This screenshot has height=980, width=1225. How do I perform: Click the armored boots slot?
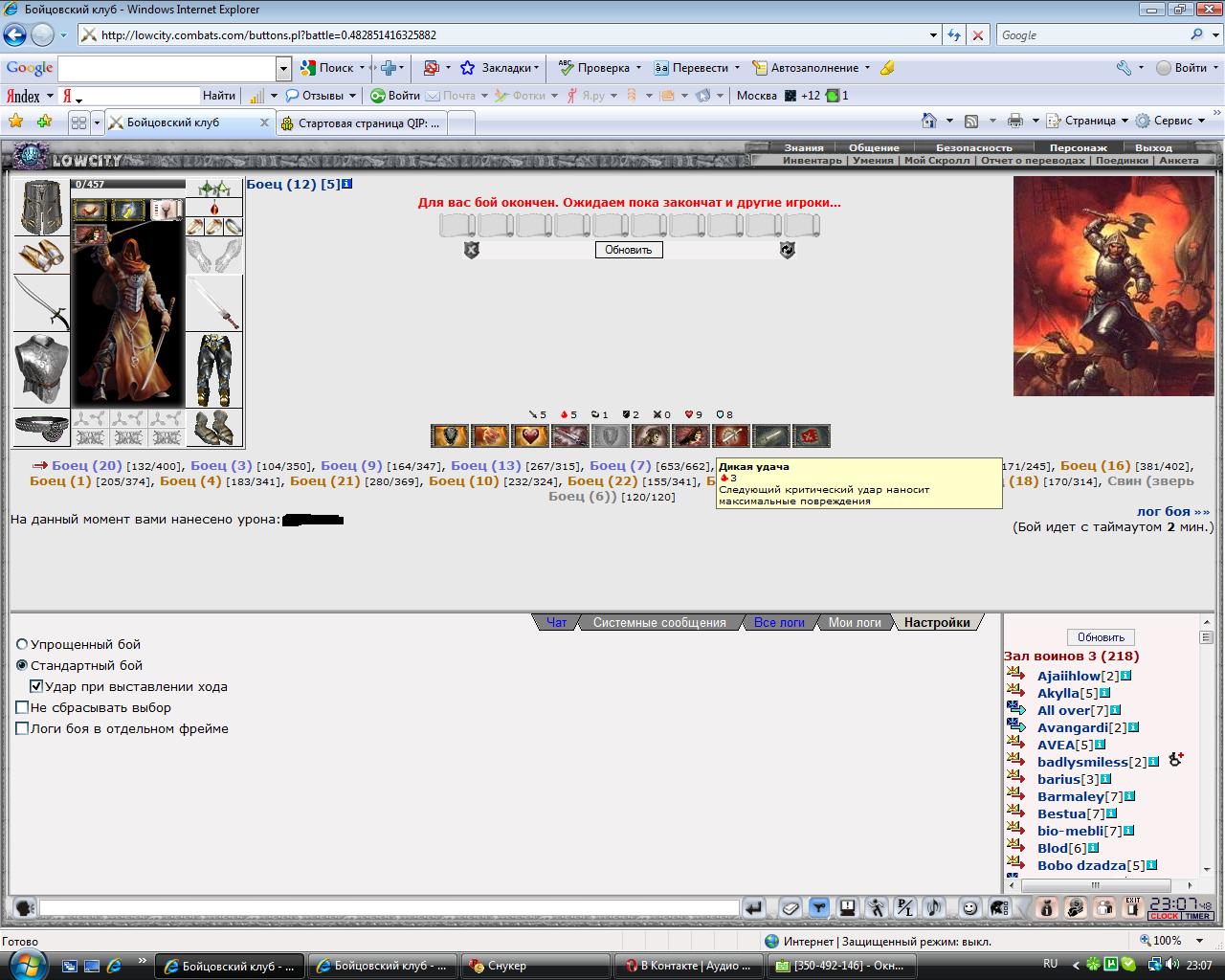pyautogui.click(x=213, y=428)
